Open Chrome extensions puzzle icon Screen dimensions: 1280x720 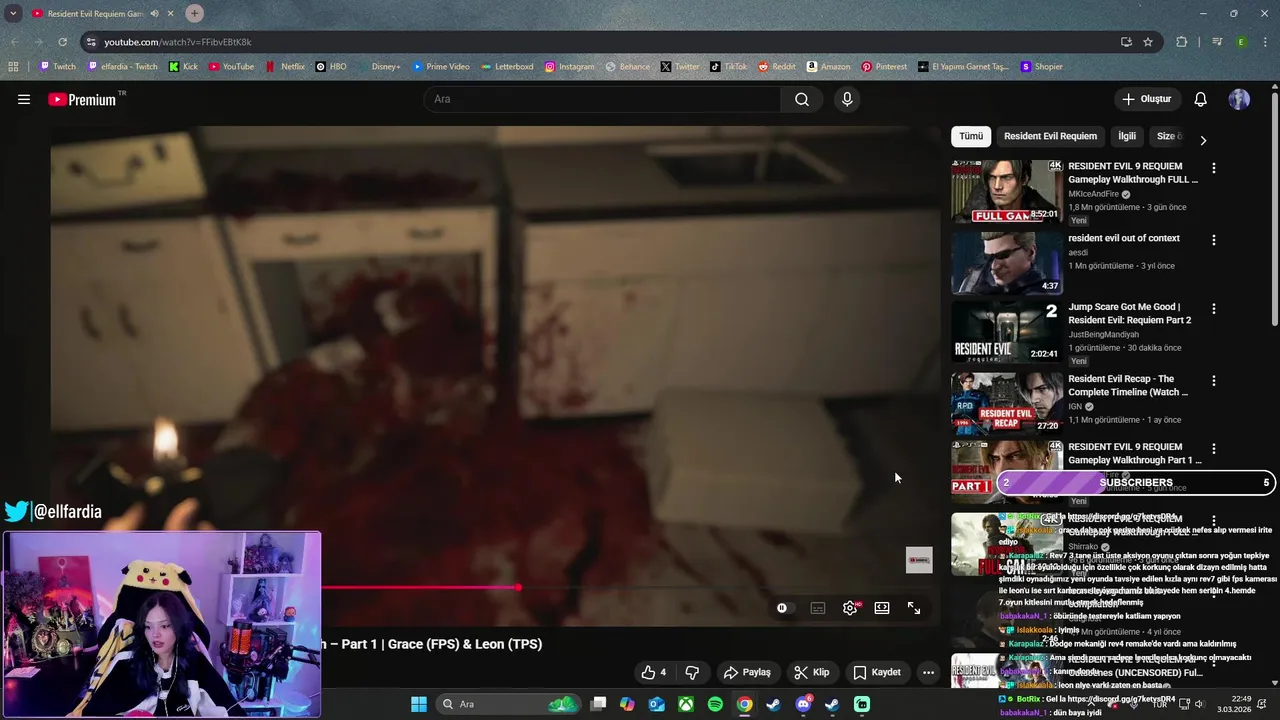[x=1182, y=42]
